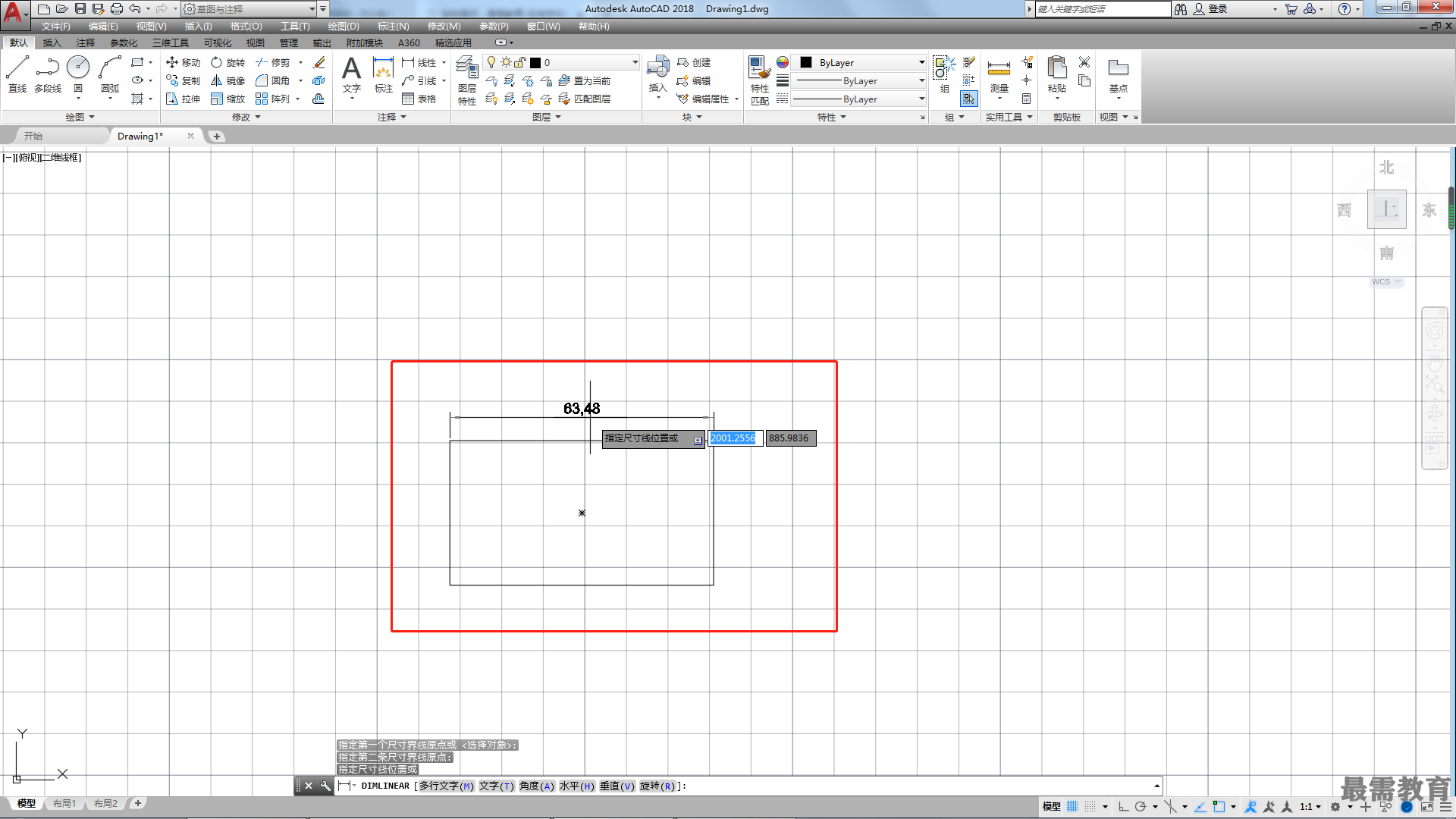Select the Line (直线) drawing tool
Viewport: 1456px width, 819px height.
[17, 74]
